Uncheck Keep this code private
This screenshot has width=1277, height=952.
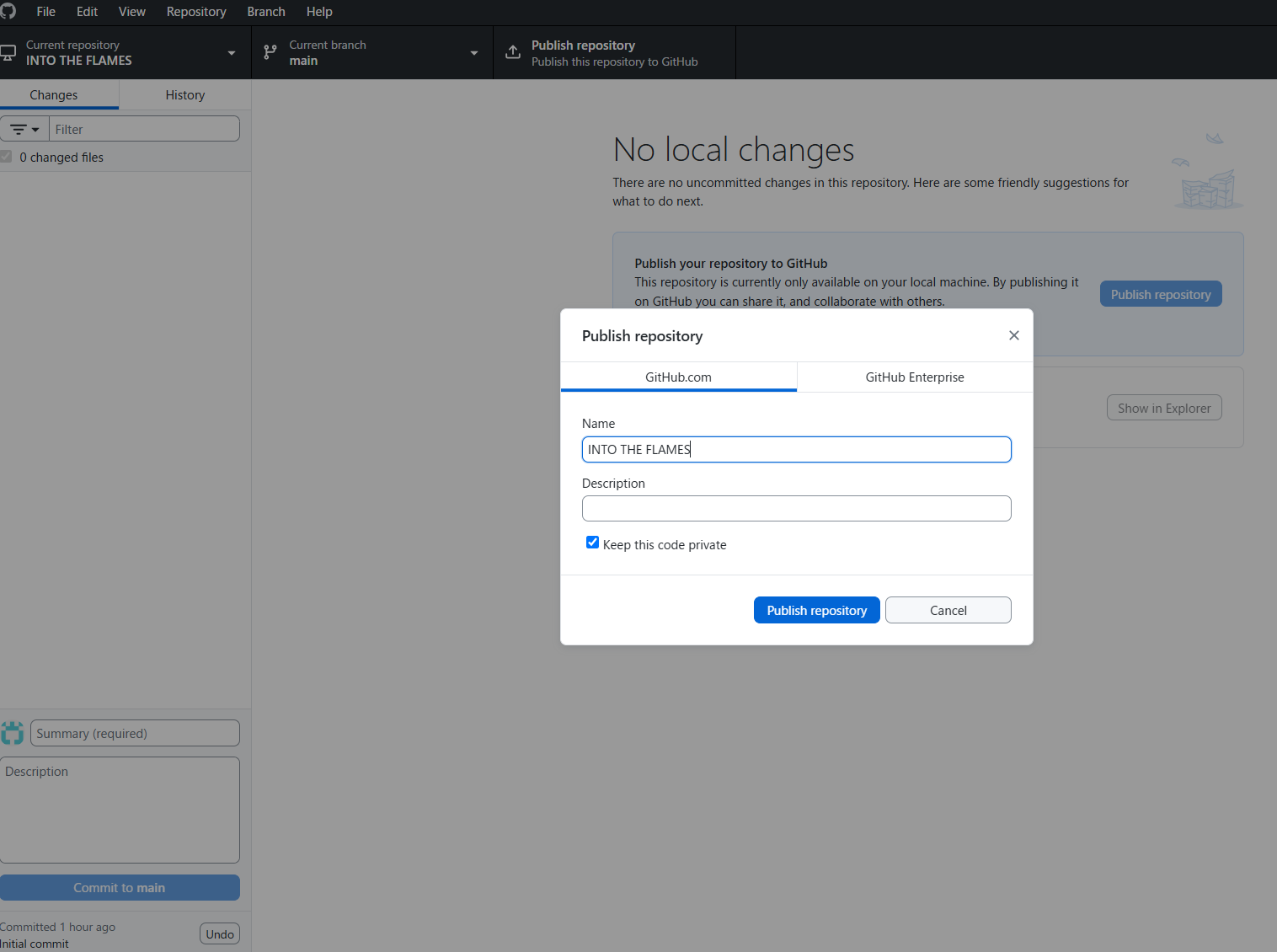(592, 543)
